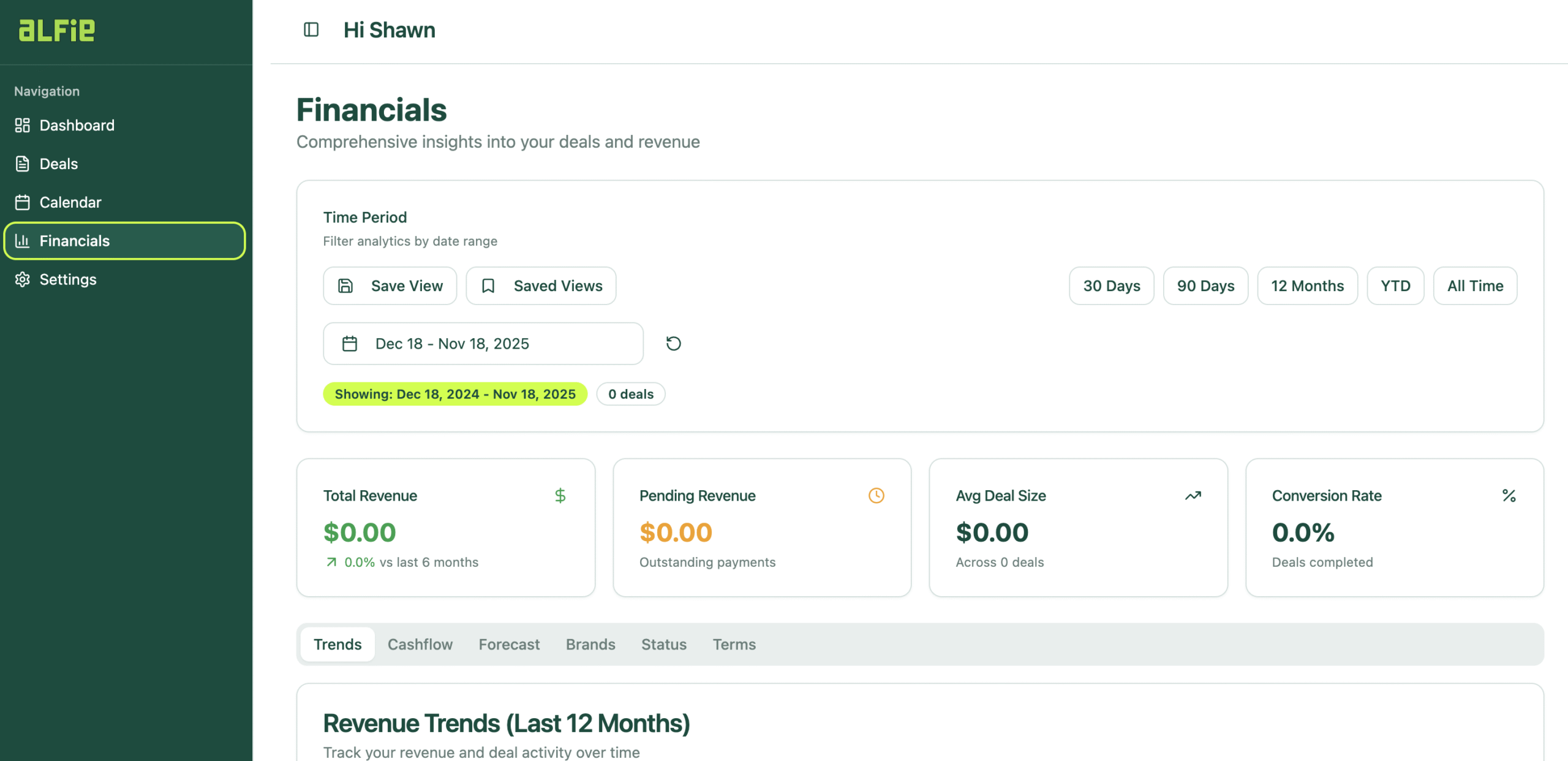The image size is (1568, 761).
Task: Click the percent icon on Conversion Rate
Action: point(1509,496)
